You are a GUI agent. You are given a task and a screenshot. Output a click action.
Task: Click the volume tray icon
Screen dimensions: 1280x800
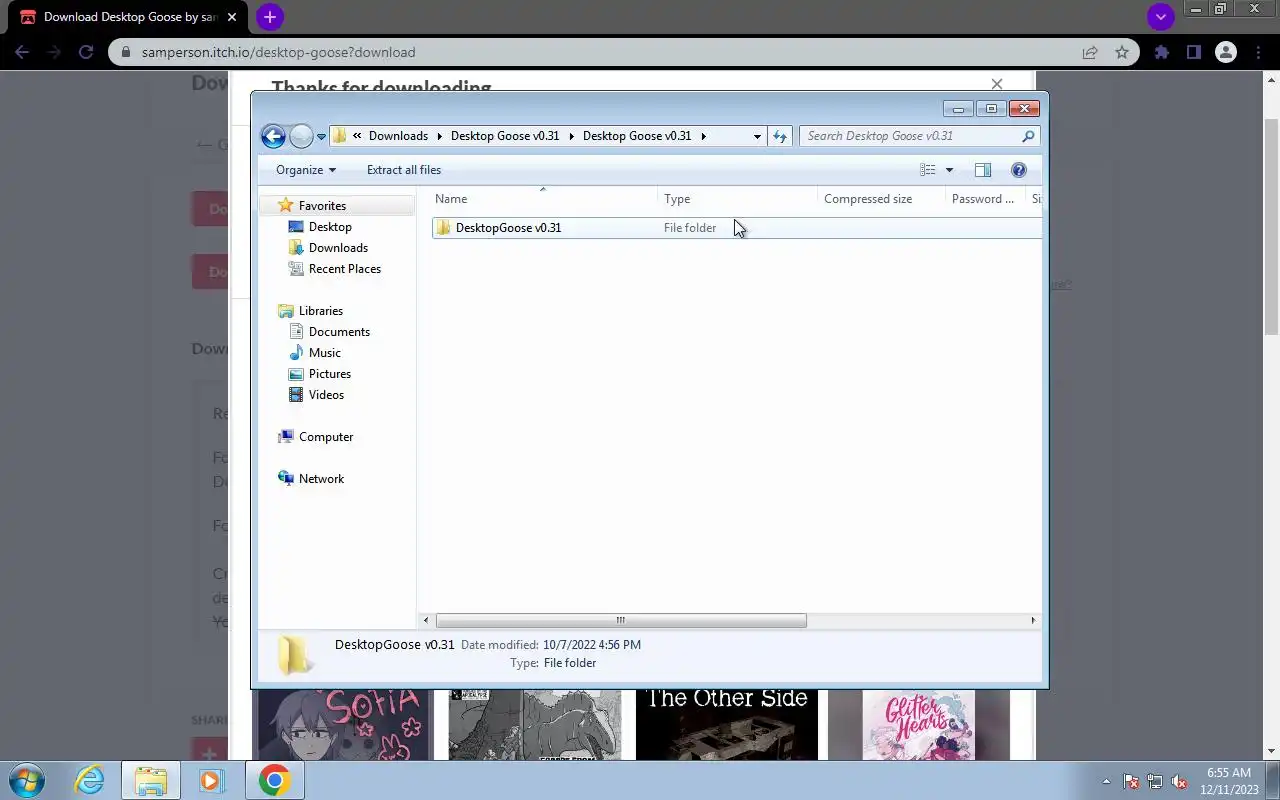[x=1179, y=782]
